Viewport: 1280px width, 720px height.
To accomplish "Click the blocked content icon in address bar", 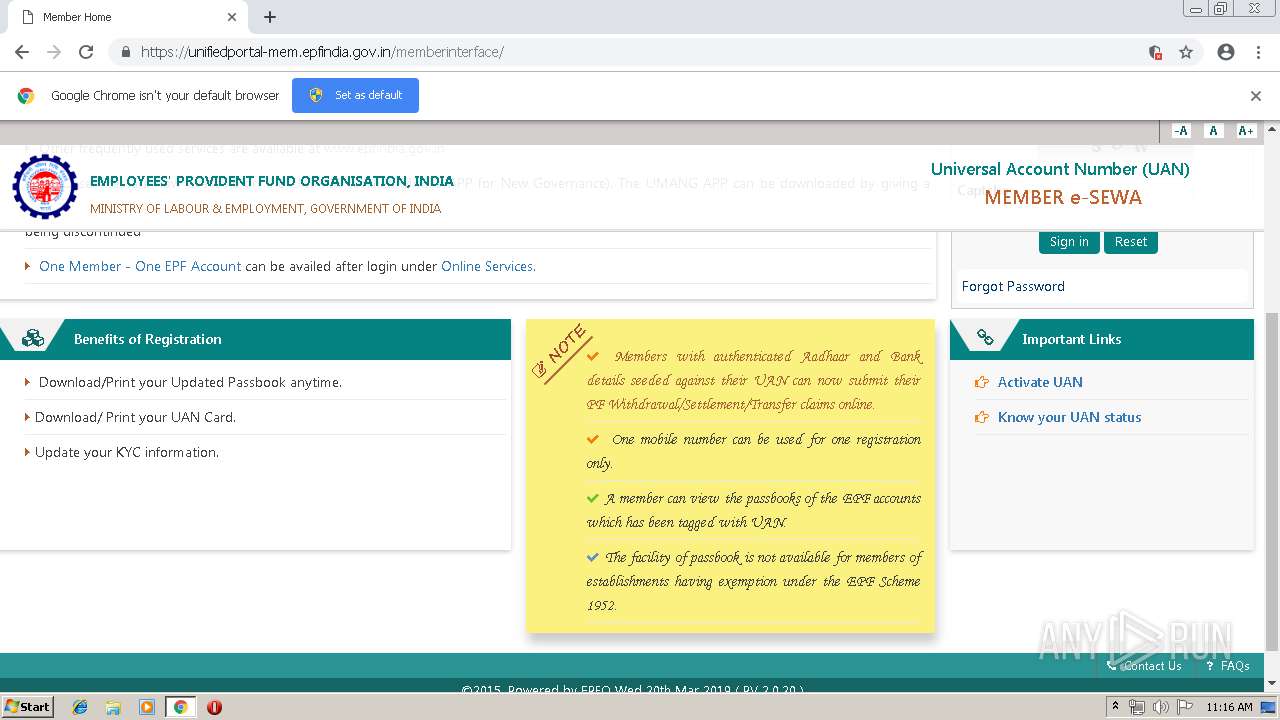I will (1155, 52).
